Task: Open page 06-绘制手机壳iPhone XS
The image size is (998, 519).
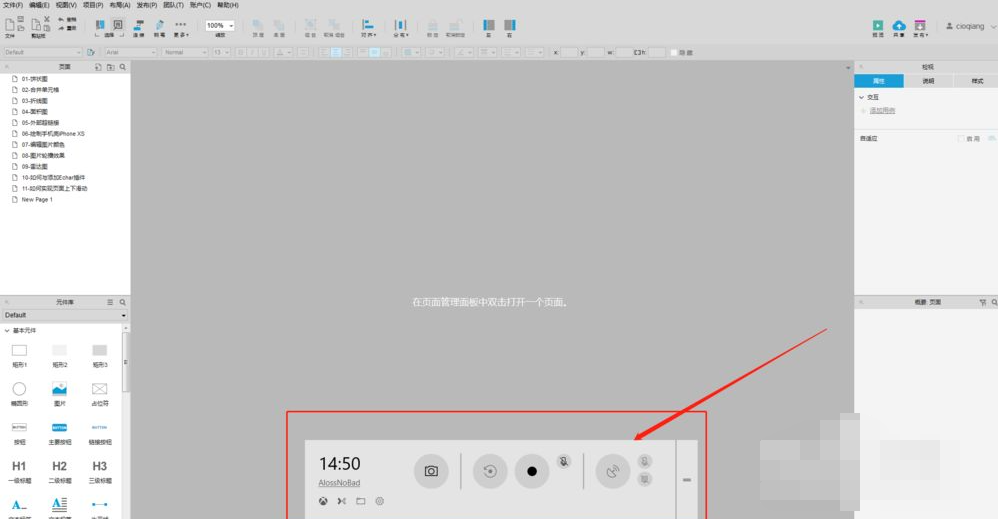Action: (x=54, y=133)
